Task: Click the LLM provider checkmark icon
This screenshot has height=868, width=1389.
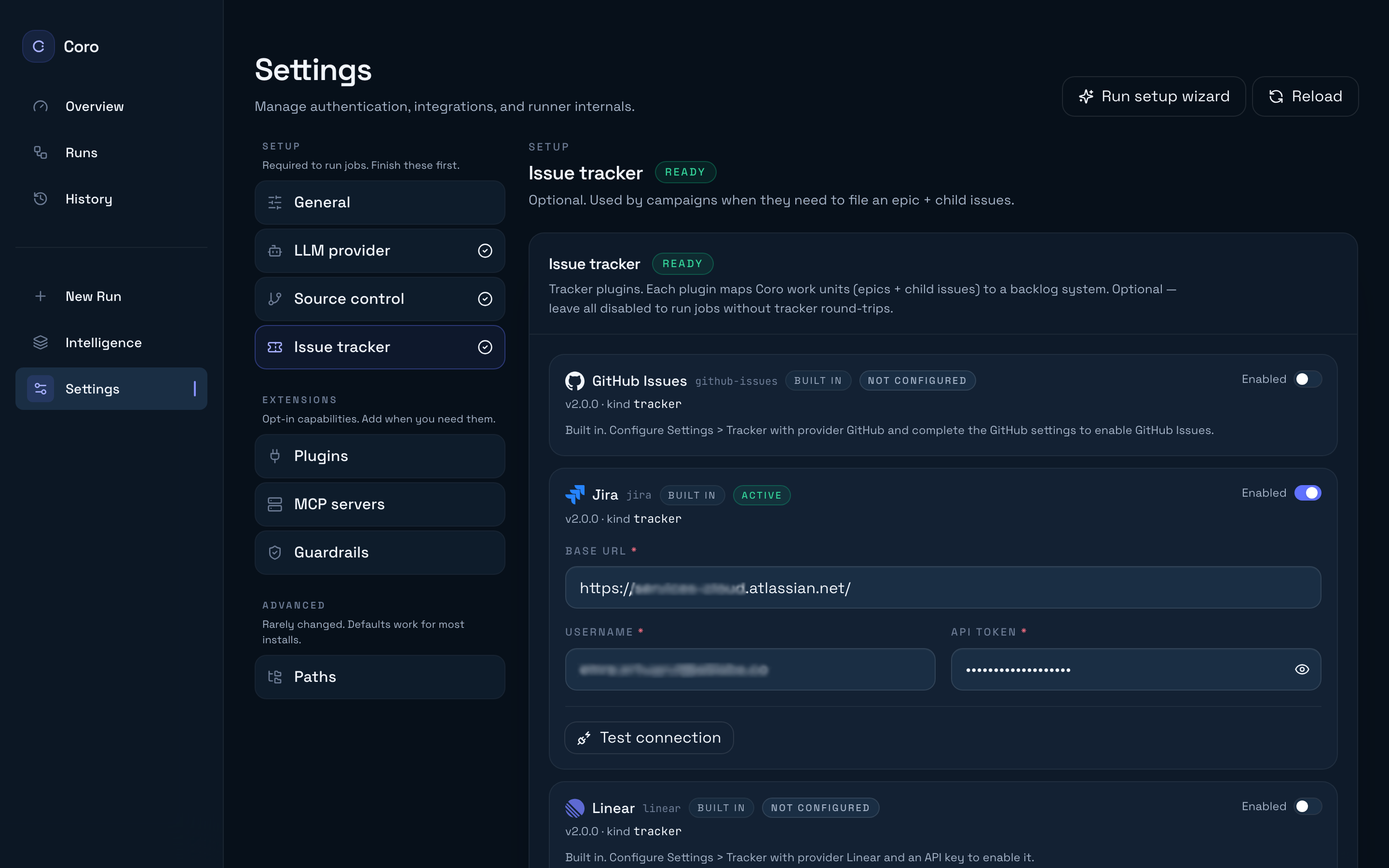Action: [x=485, y=250]
